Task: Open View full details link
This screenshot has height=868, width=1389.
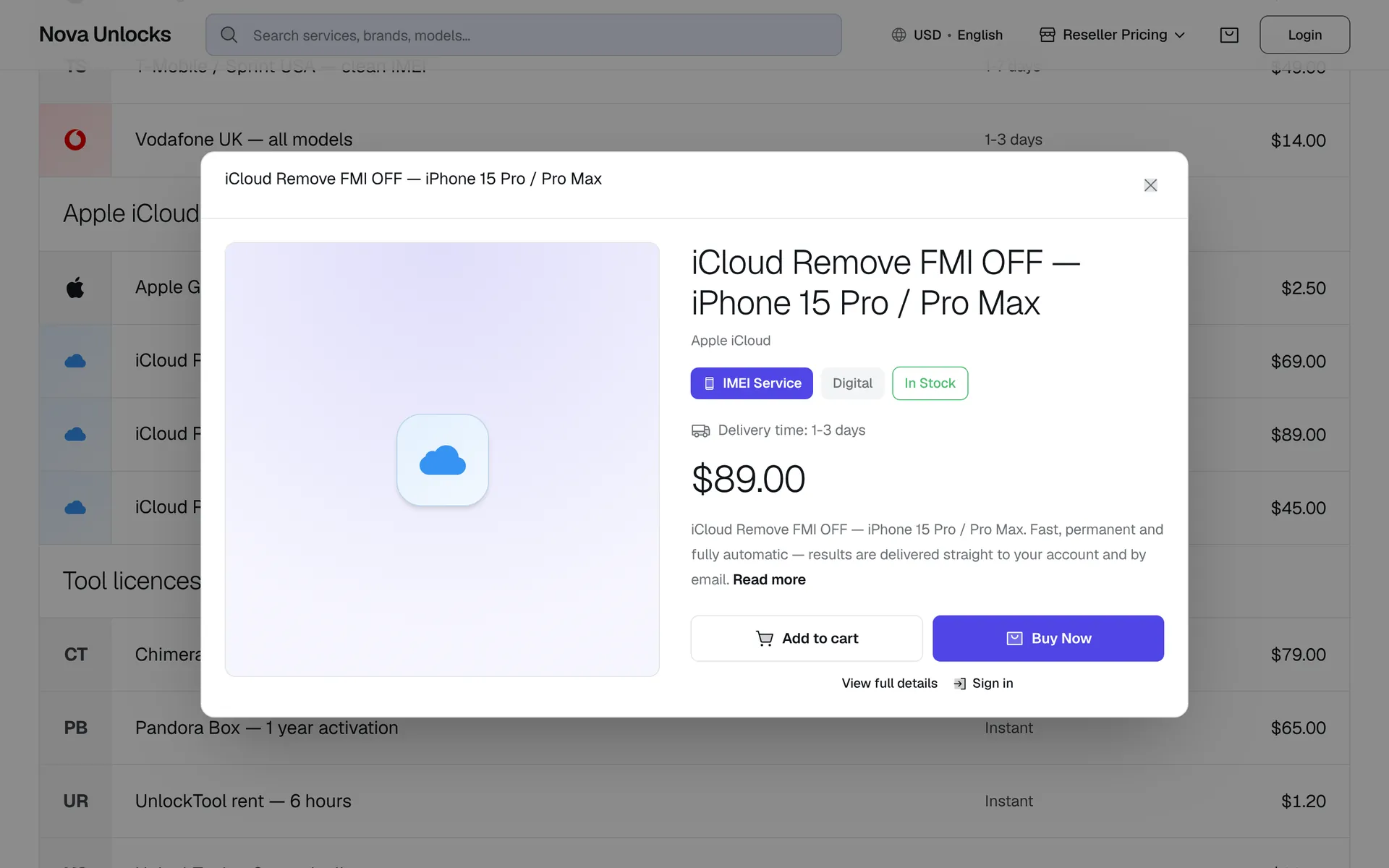Action: (x=889, y=683)
